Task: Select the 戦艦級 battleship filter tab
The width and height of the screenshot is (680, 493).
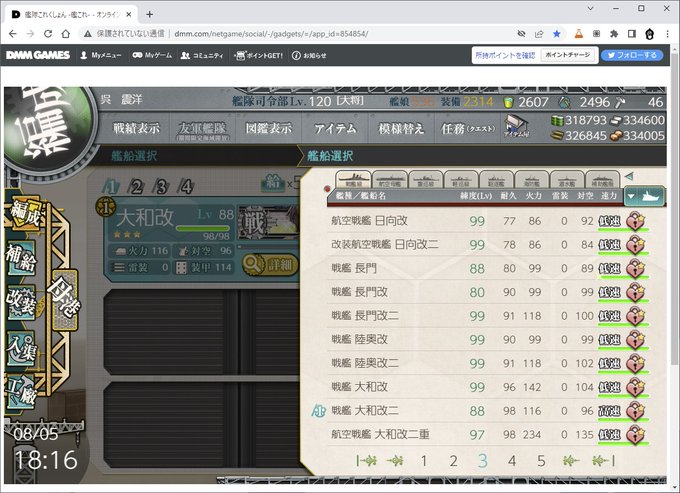Action: (353, 180)
